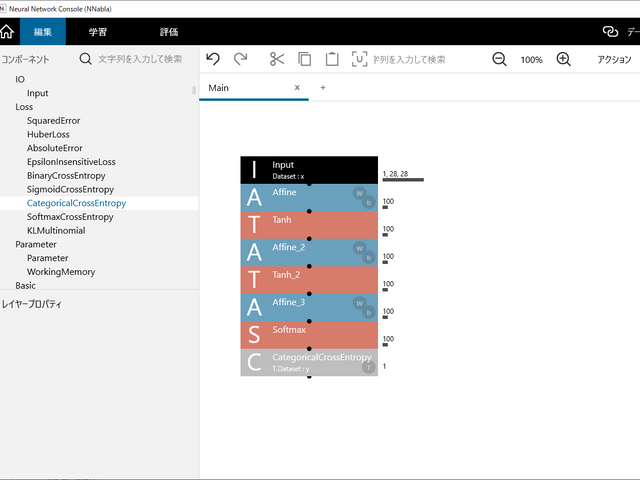The width and height of the screenshot is (640, 480).
Task: Zoom in on the network graph
Action: point(563,60)
